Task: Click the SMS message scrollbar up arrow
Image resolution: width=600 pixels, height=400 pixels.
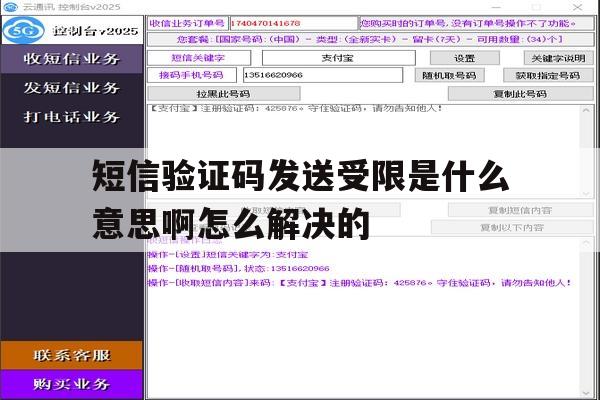Action: tap(586, 110)
